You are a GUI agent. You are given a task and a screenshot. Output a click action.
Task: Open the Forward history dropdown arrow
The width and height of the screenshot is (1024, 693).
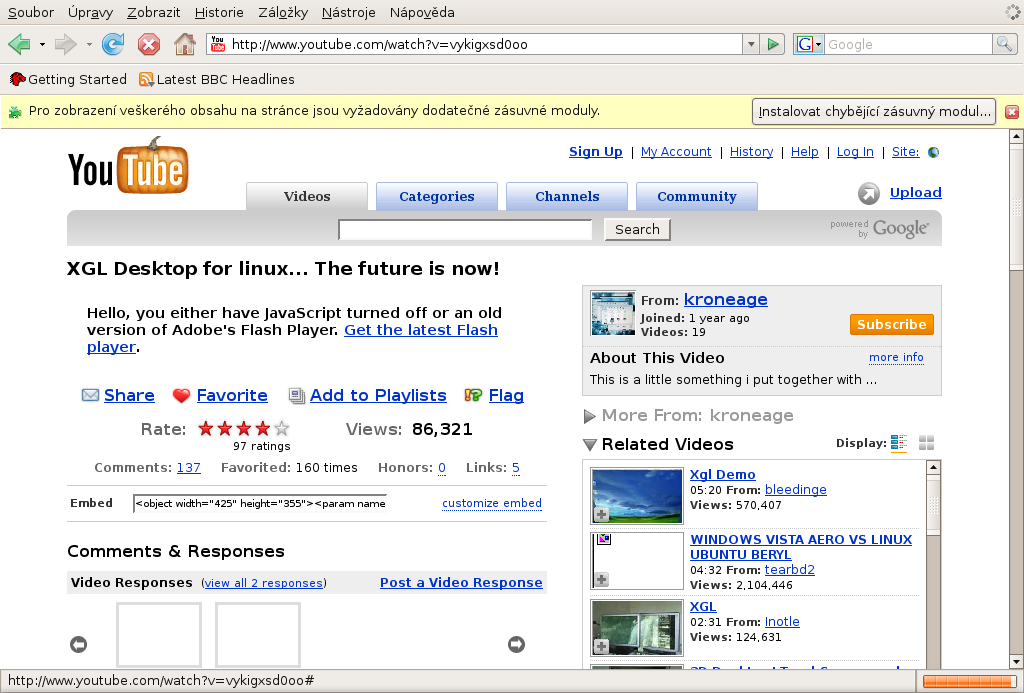(x=89, y=44)
